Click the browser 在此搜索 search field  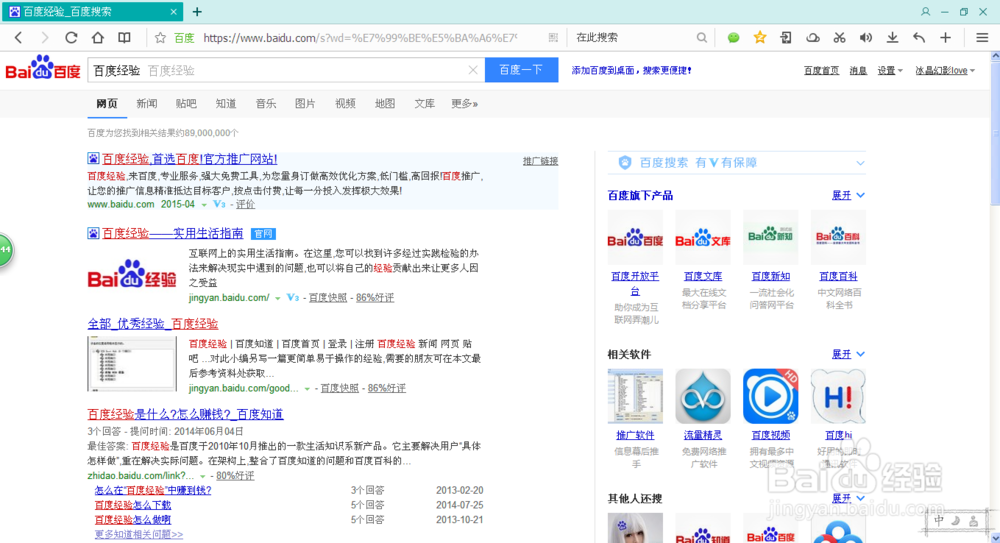pos(631,38)
